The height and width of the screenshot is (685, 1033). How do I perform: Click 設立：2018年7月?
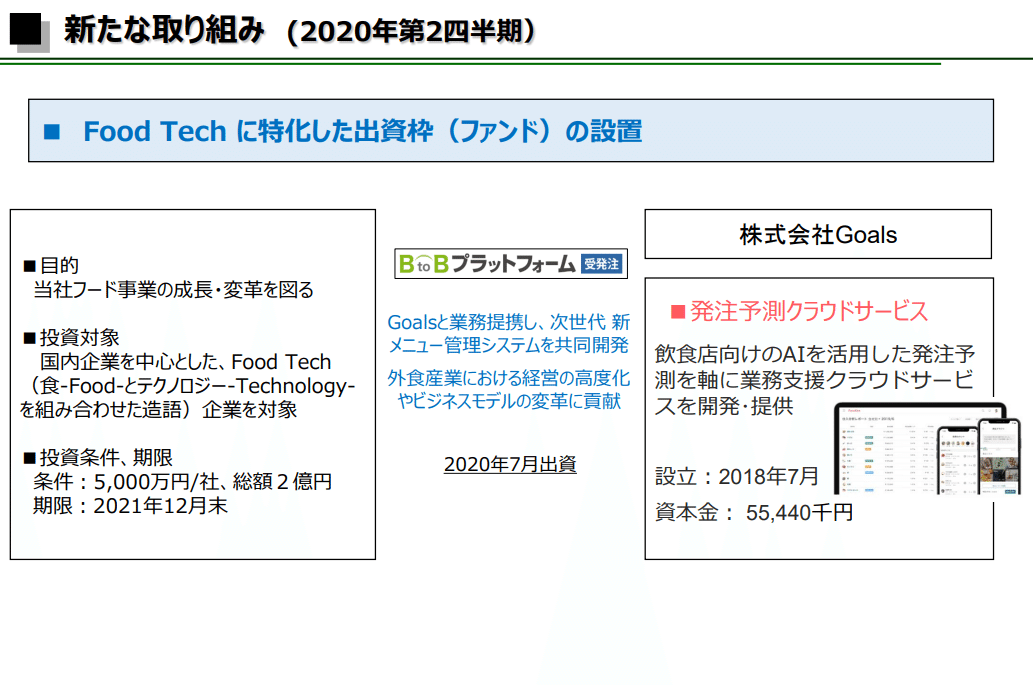[737, 476]
